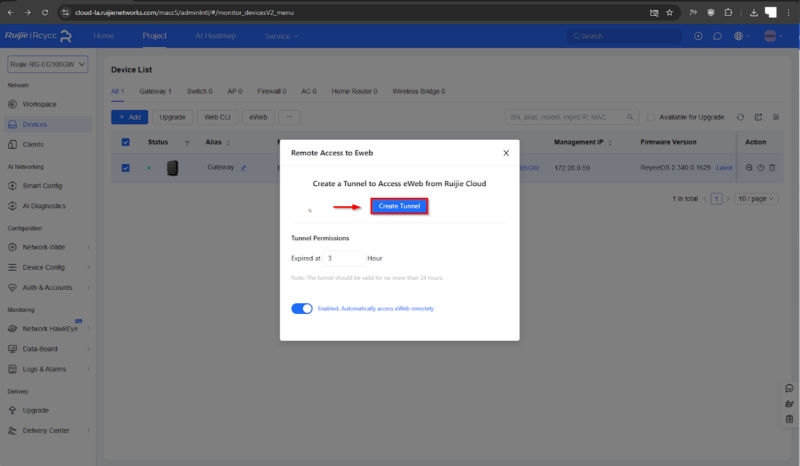The height and width of the screenshot is (466, 800).
Task: Click the Web CLI button
Action: click(x=217, y=117)
